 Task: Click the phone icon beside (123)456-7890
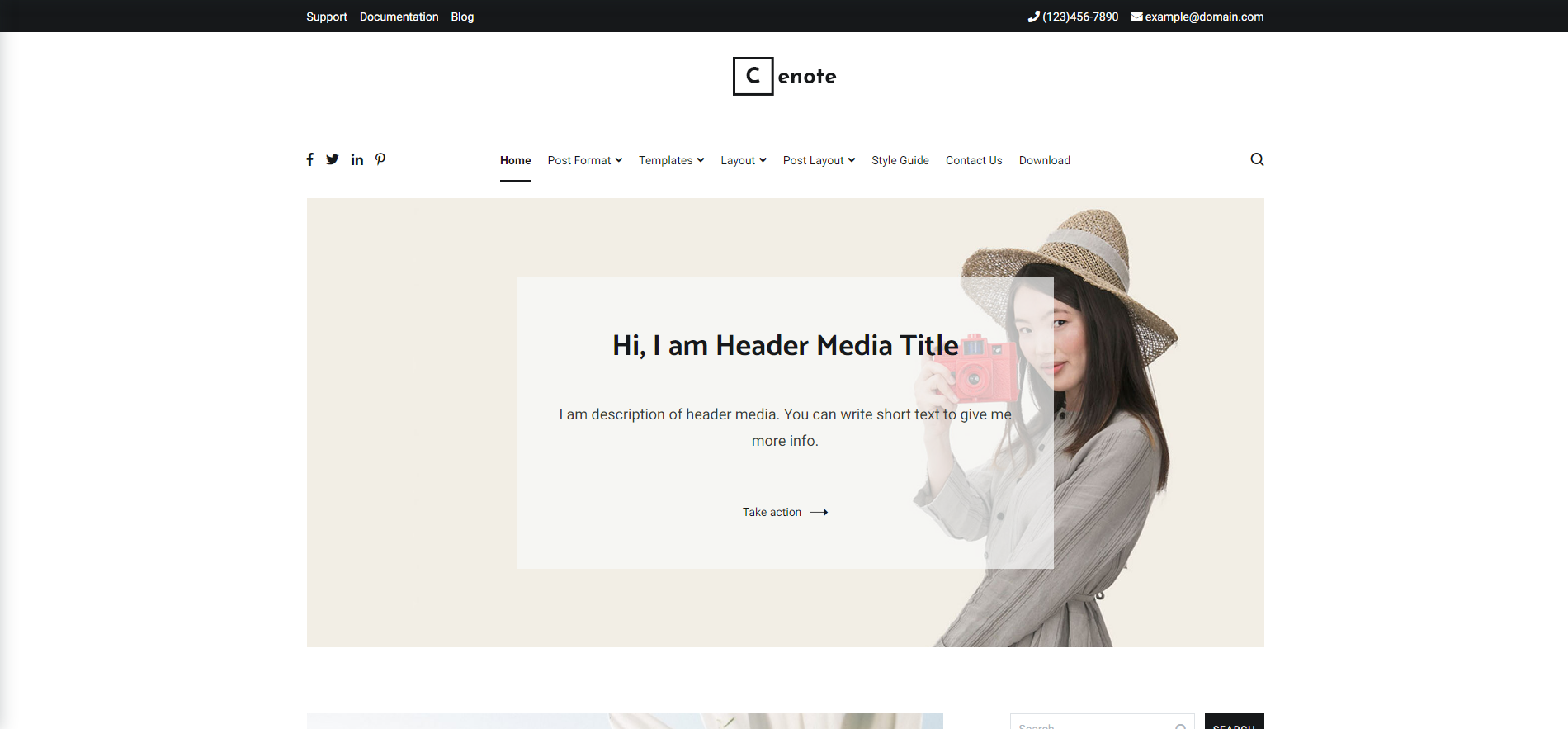(x=1033, y=17)
